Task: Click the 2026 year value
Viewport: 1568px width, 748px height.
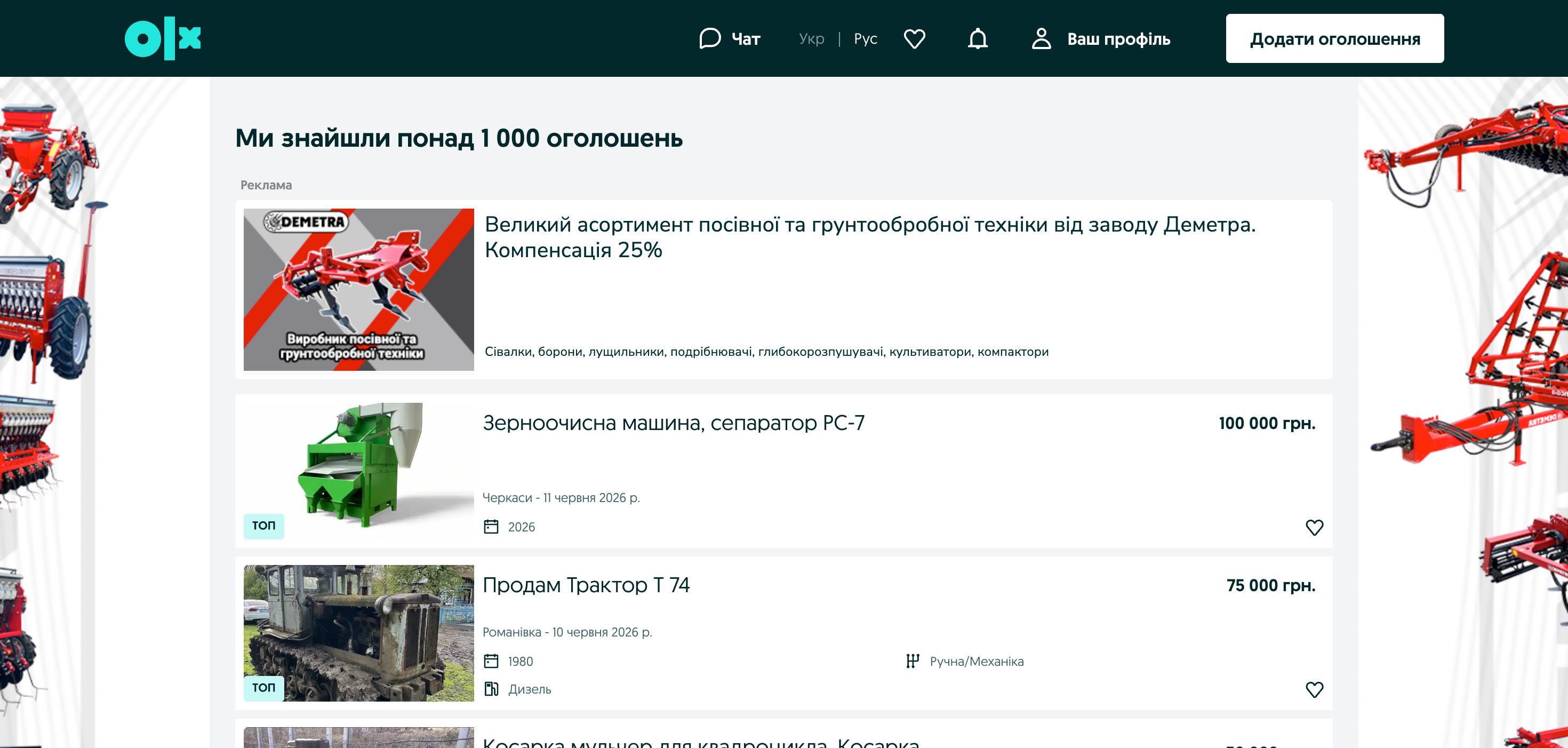Action: (x=522, y=527)
